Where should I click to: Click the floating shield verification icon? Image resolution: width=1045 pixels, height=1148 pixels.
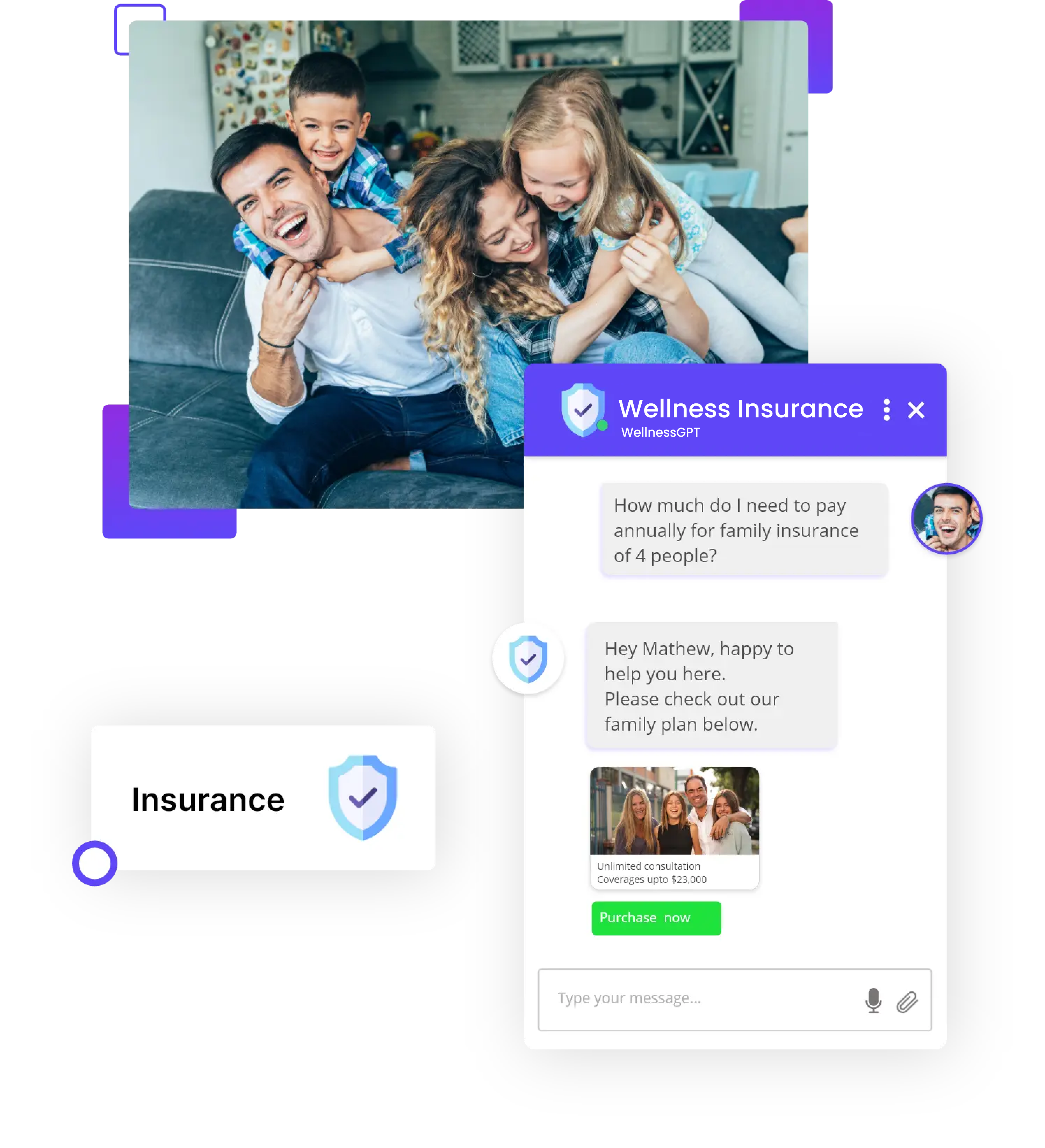527,659
